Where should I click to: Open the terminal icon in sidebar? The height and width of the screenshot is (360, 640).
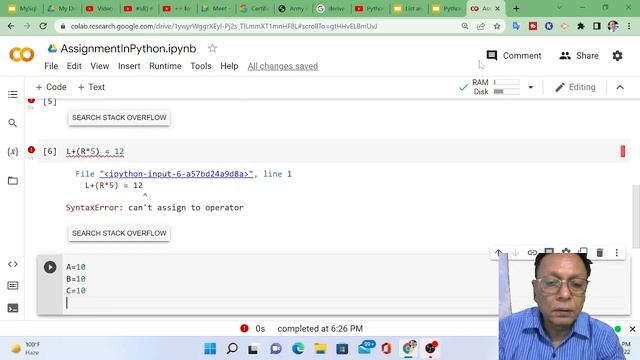pos(13,308)
